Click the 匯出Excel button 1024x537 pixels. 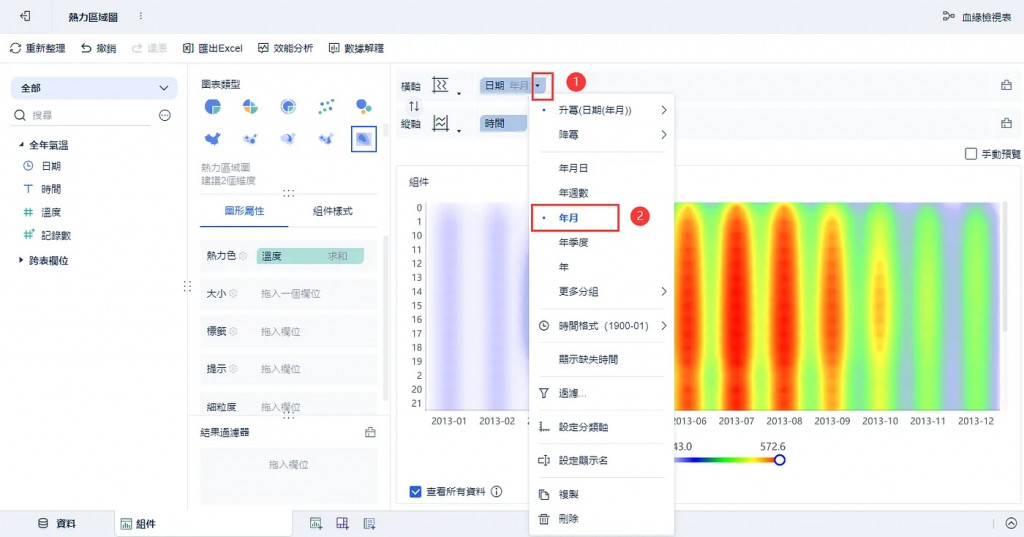(x=212, y=48)
